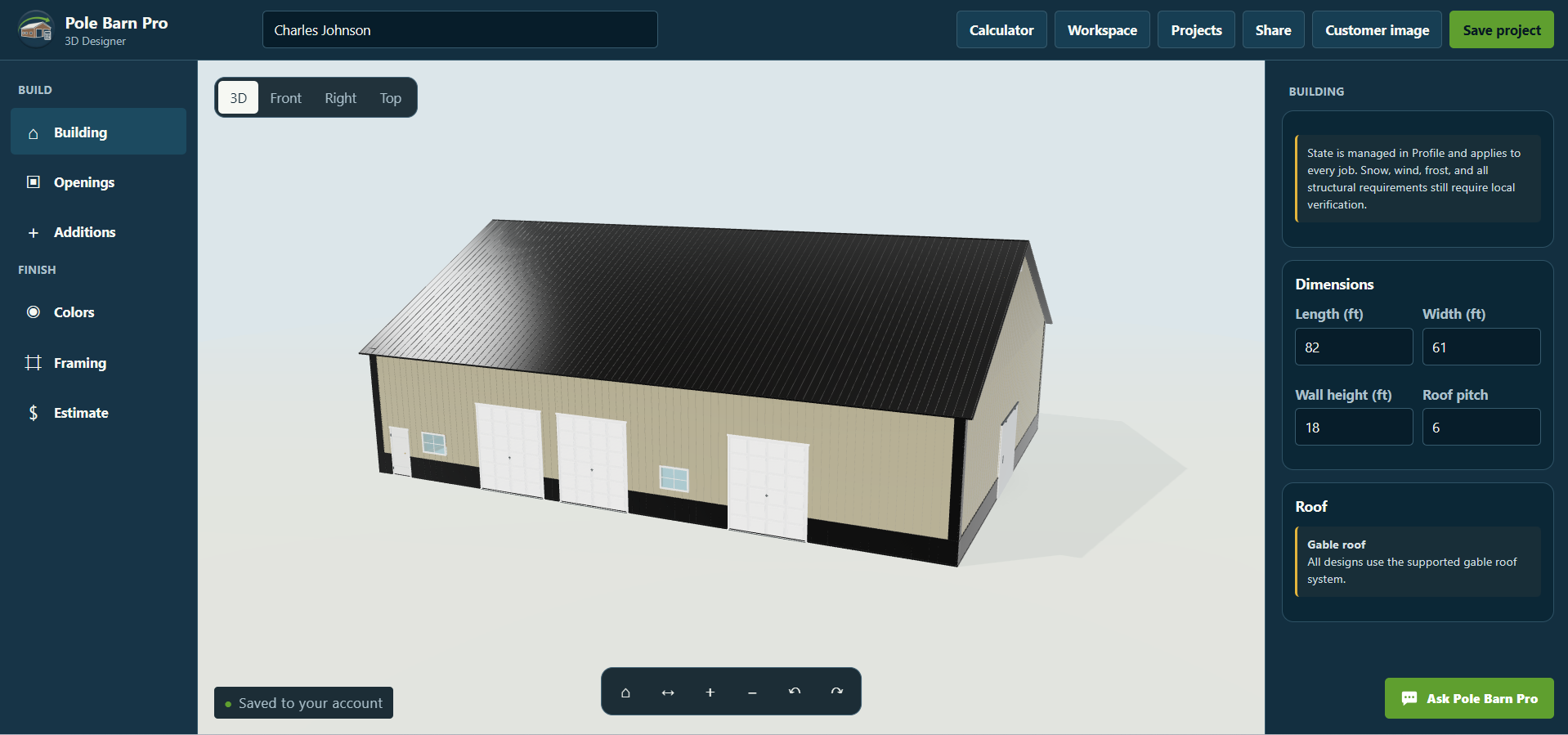Reset view with the home icon
This screenshot has width=1568, height=735.
(x=625, y=692)
